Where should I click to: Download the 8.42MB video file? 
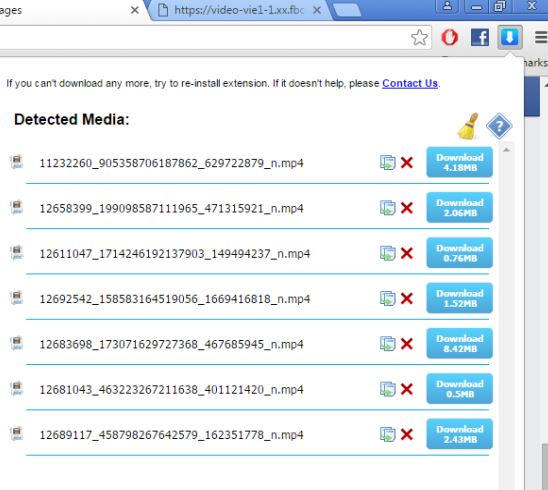[x=460, y=344]
